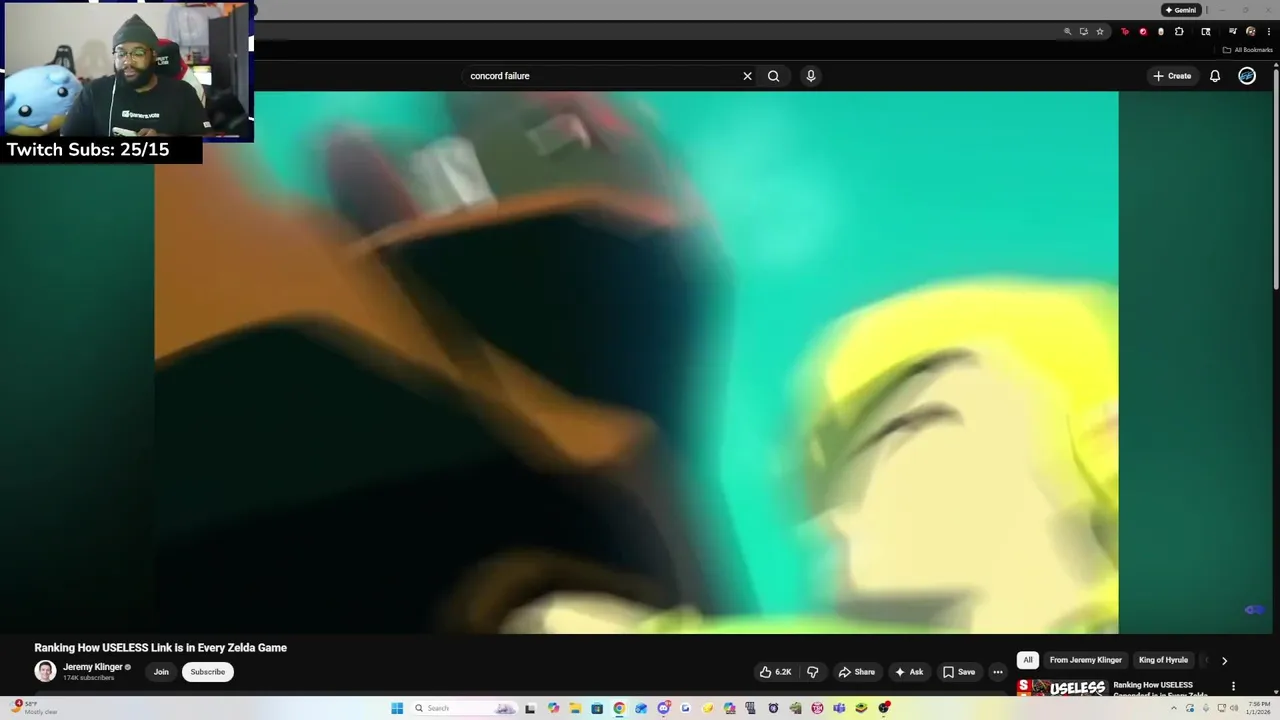Click the webcam overlay video feed
The width and height of the screenshot is (1280, 720).
[x=127, y=69]
